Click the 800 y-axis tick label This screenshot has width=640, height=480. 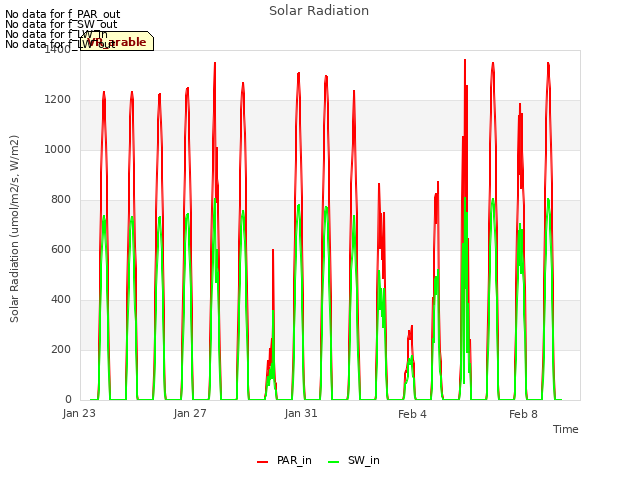coord(61,200)
